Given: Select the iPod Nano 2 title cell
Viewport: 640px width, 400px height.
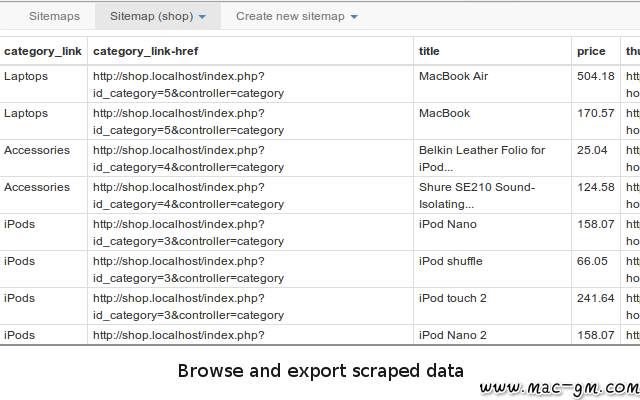Looking at the screenshot, I should (x=492, y=335).
